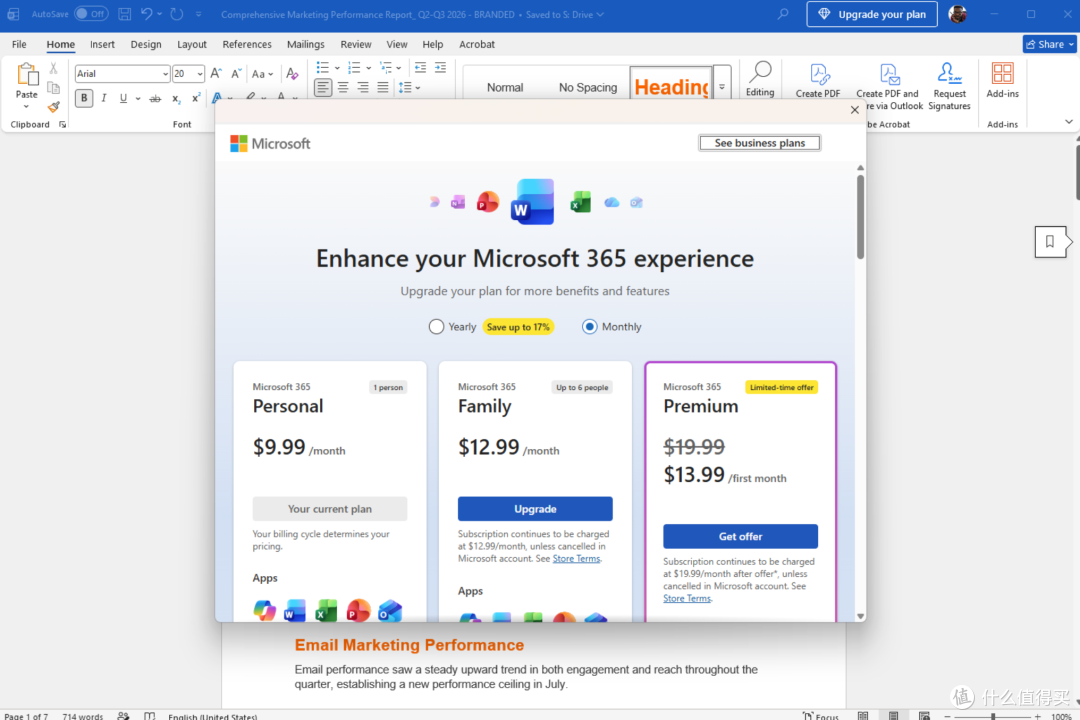Screen dimensions: 1080x720
Task: Open the bookmark side panel icon
Action: [1050, 241]
